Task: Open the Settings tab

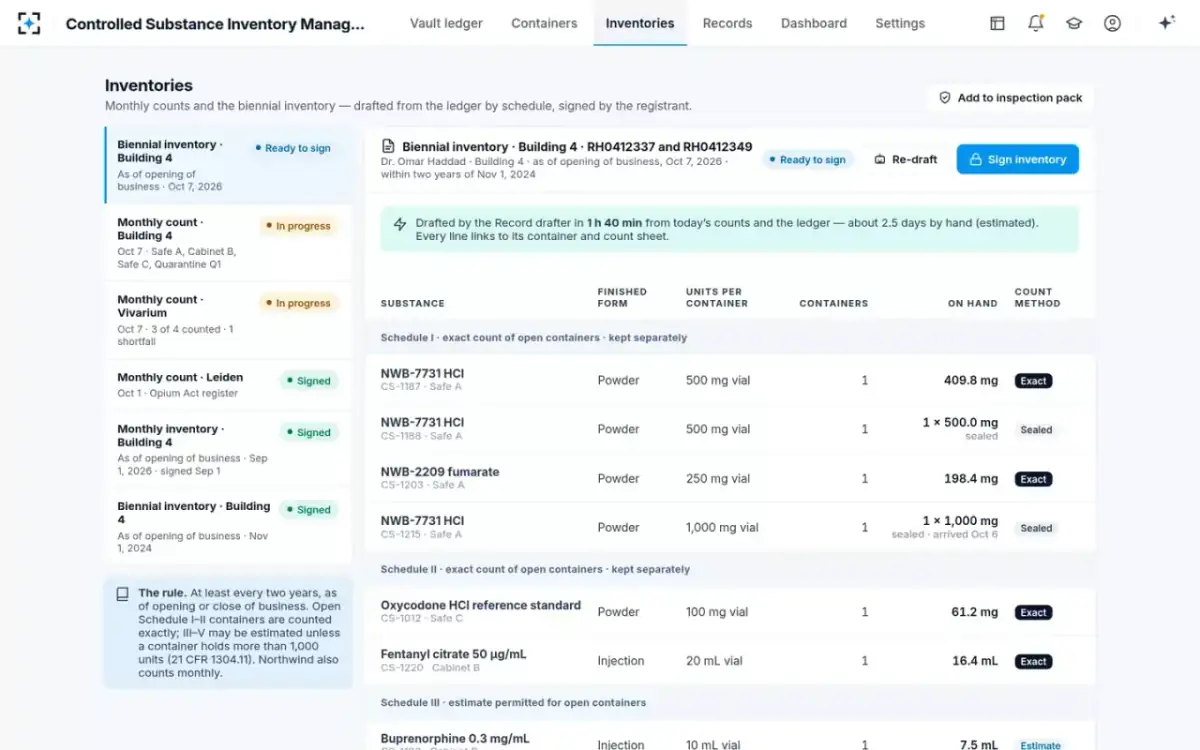Action: tap(900, 23)
